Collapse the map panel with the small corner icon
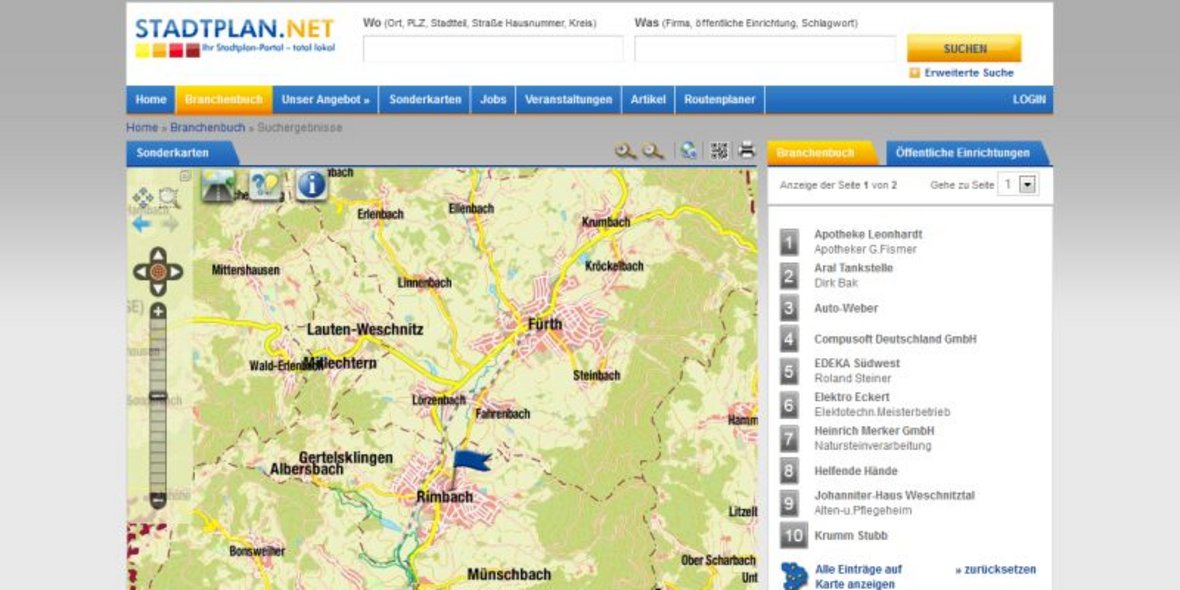Viewport: 1180px width, 590px height. point(184,174)
